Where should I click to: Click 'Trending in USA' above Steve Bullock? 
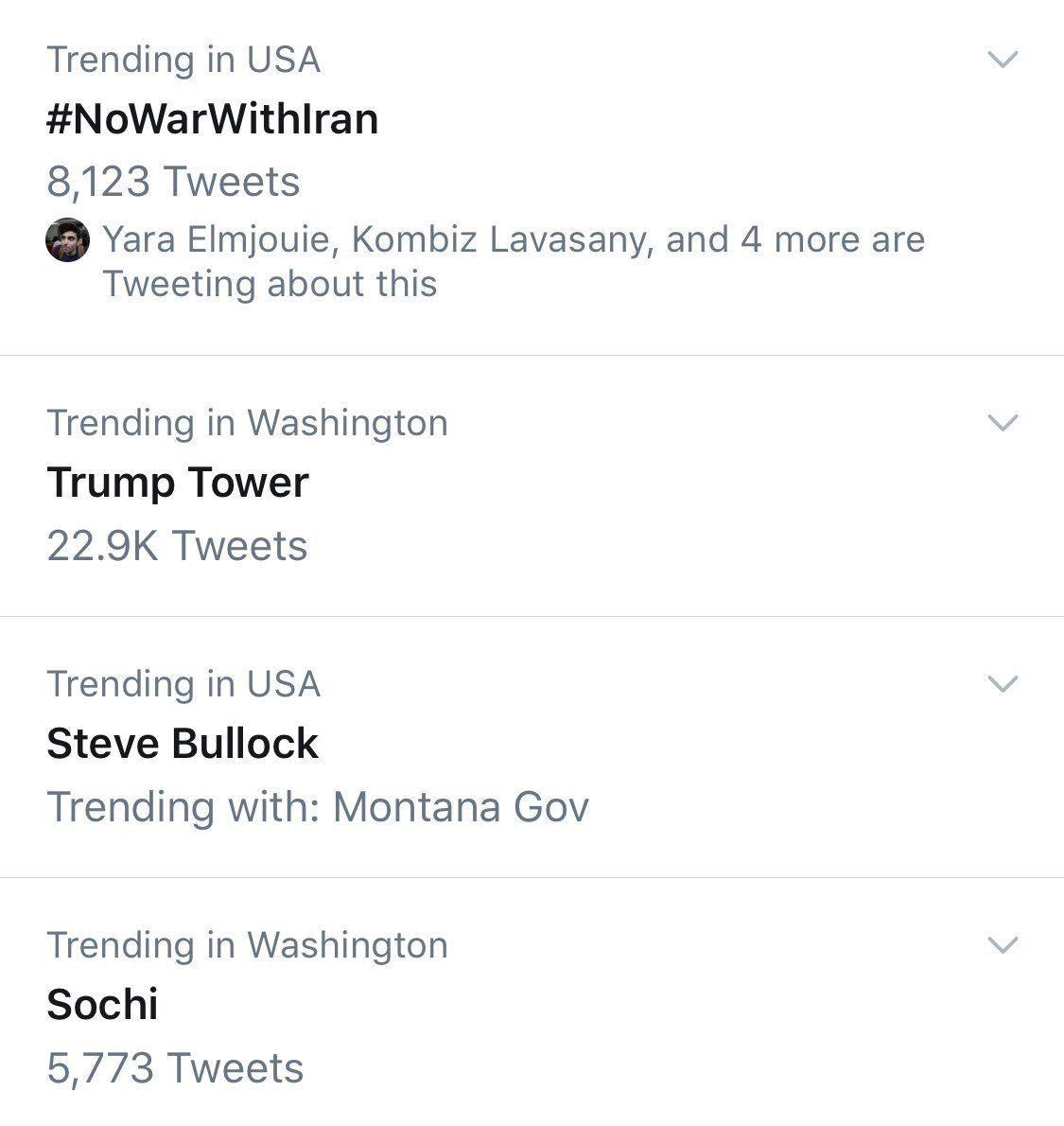[183, 683]
